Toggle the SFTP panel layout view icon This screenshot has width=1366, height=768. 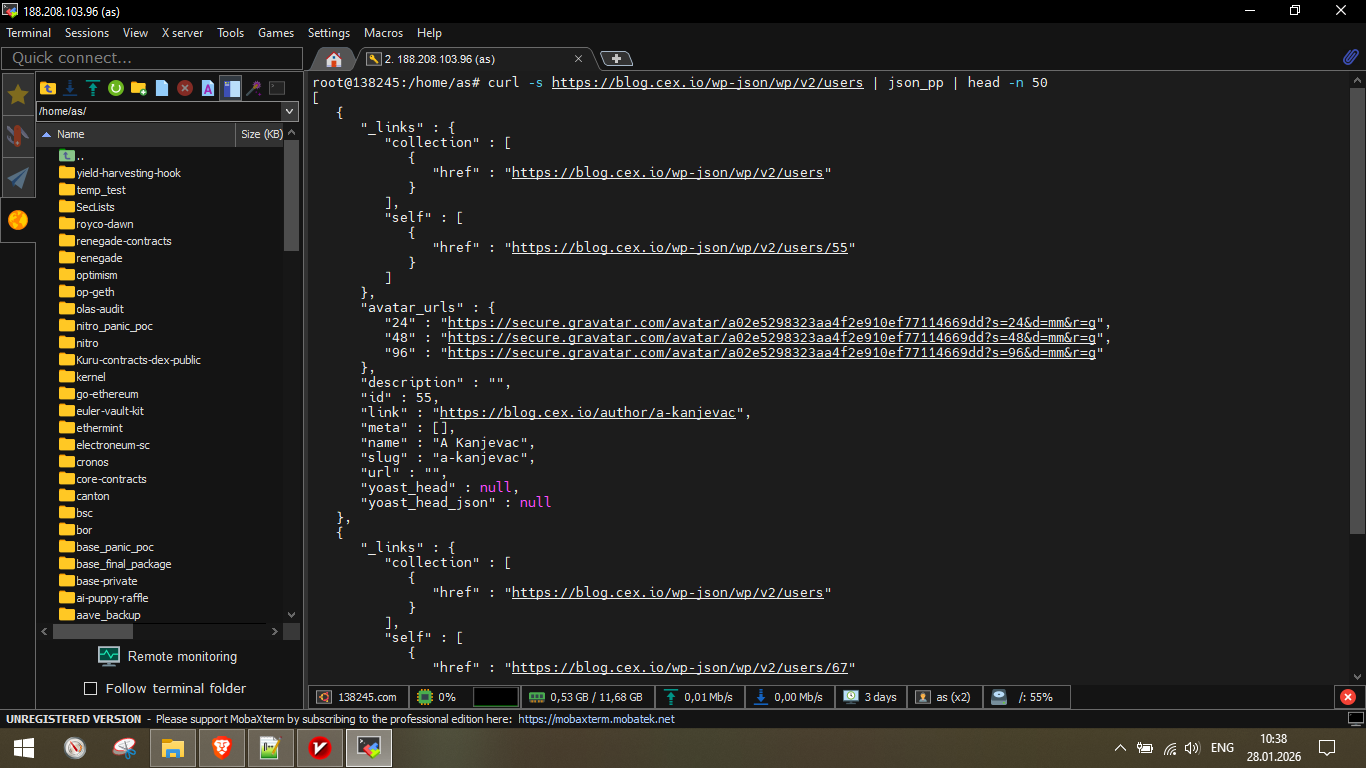point(231,88)
